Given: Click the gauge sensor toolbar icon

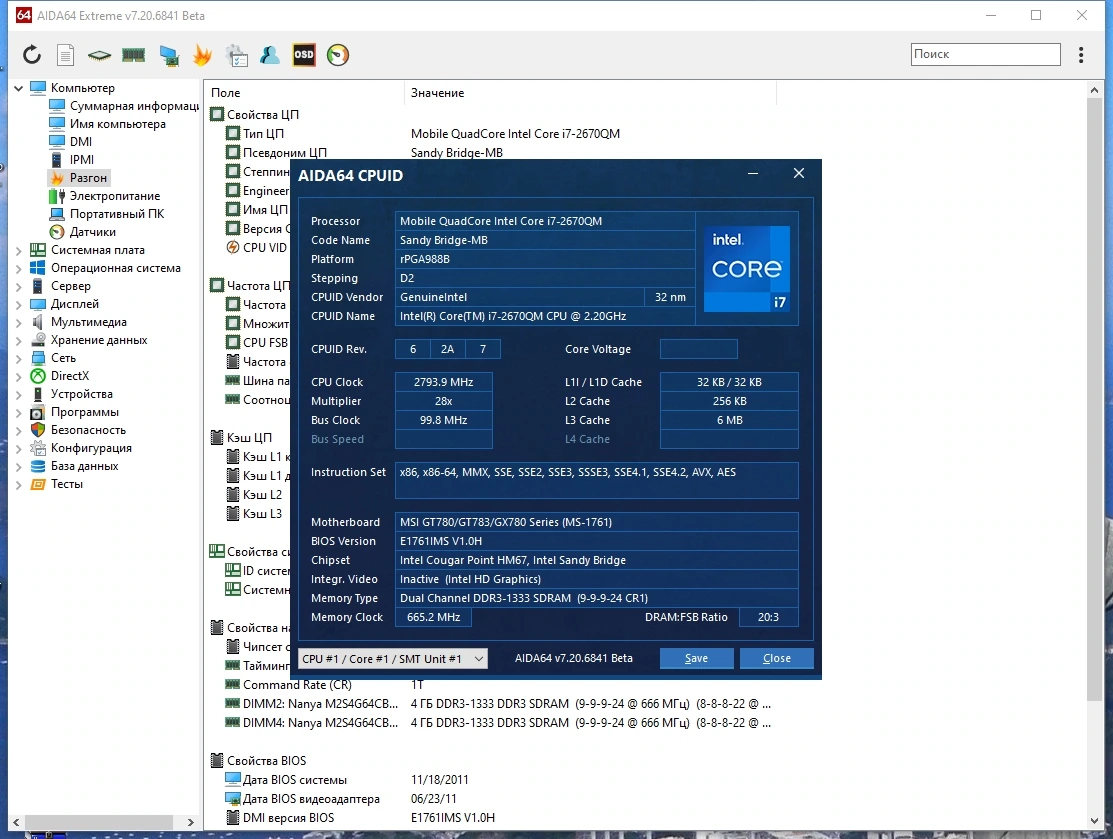Looking at the screenshot, I should coord(338,55).
